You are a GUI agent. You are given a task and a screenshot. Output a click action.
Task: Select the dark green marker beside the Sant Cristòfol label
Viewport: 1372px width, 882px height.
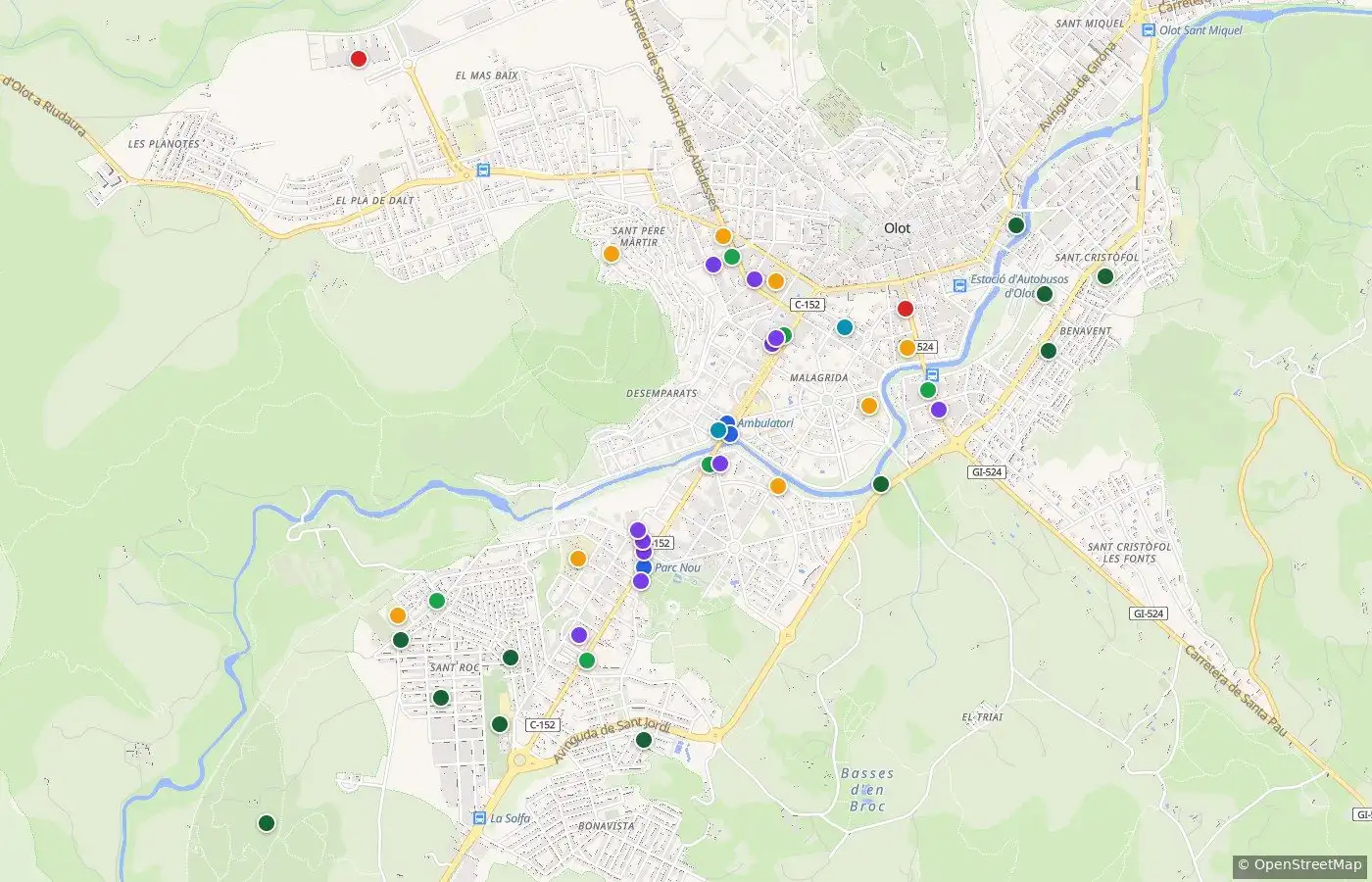1105,276
